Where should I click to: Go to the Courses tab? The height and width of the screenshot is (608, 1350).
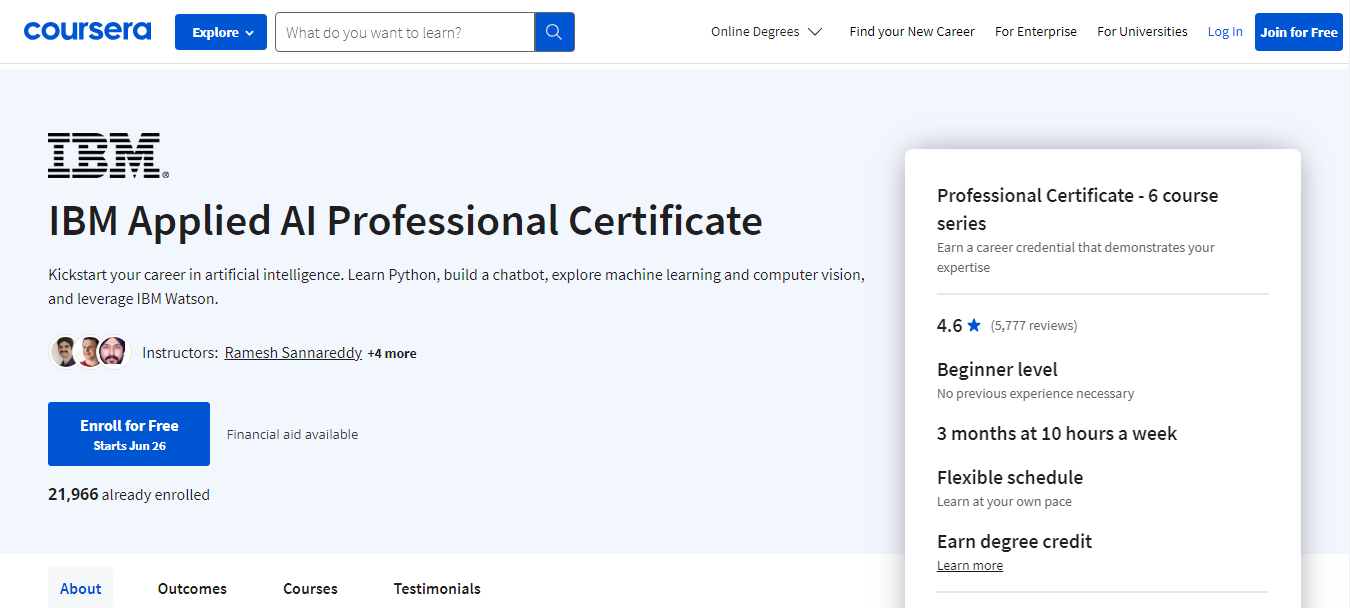tap(310, 588)
